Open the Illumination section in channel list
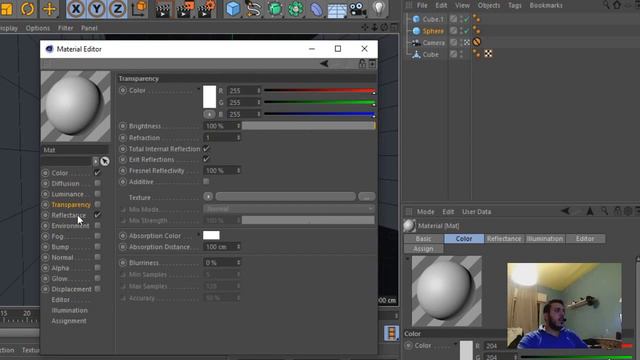640x360 pixels. 69,310
